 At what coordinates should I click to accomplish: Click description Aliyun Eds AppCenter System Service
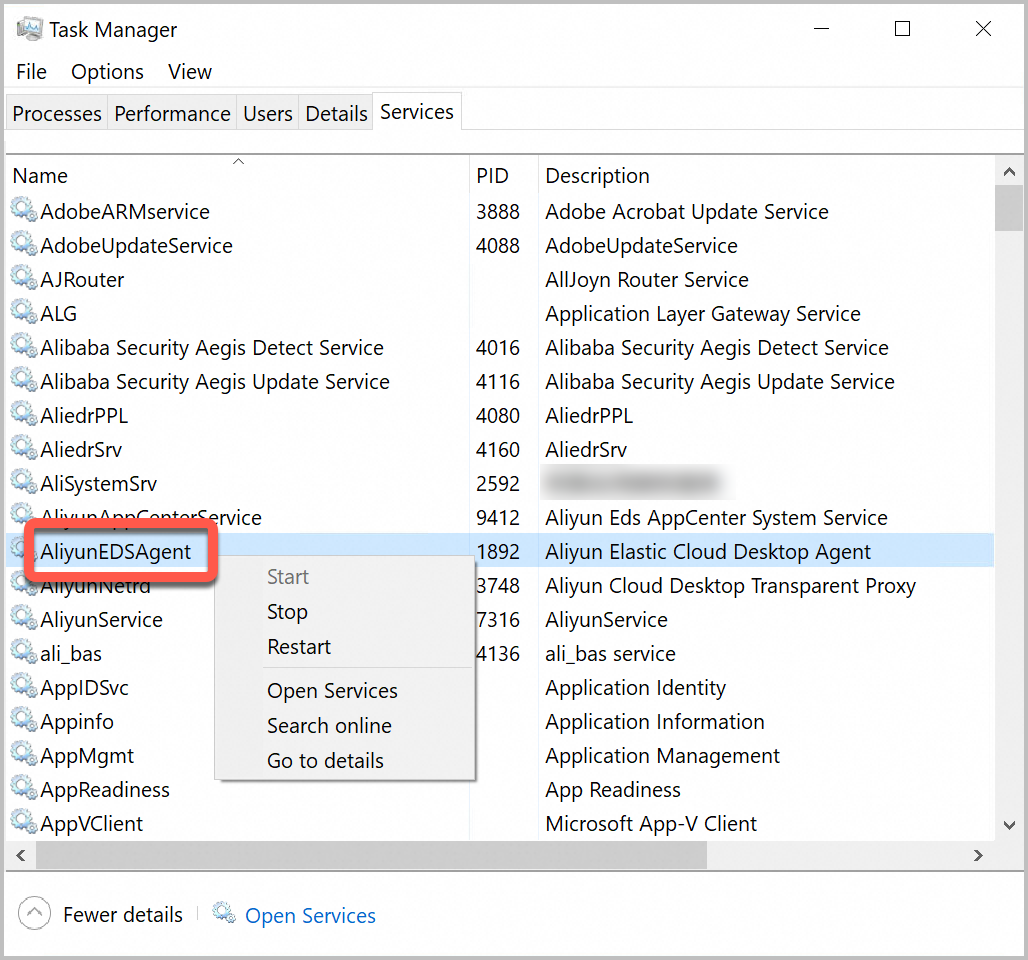(717, 518)
